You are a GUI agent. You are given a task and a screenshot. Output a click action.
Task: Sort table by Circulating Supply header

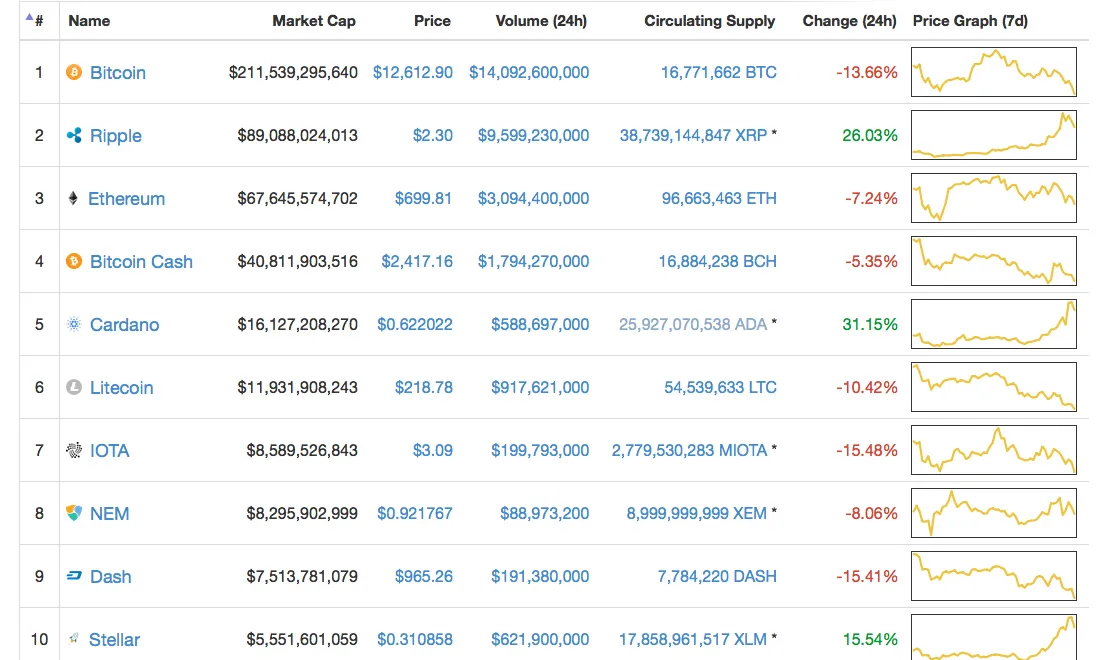pyautogui.click(x=710, y=21)
